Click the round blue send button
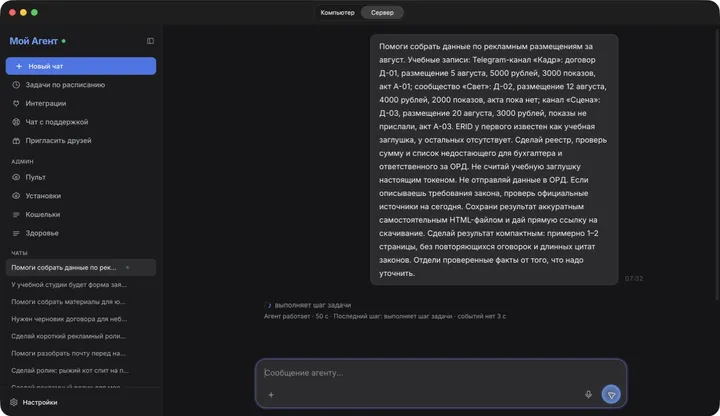 point(611,394)
